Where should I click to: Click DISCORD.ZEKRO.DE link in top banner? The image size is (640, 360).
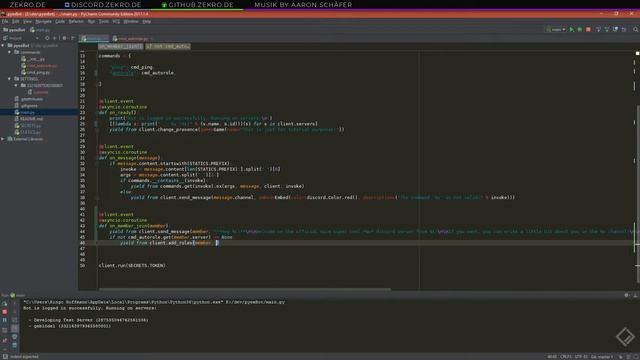pyautogui.click(x=103, y=5)
